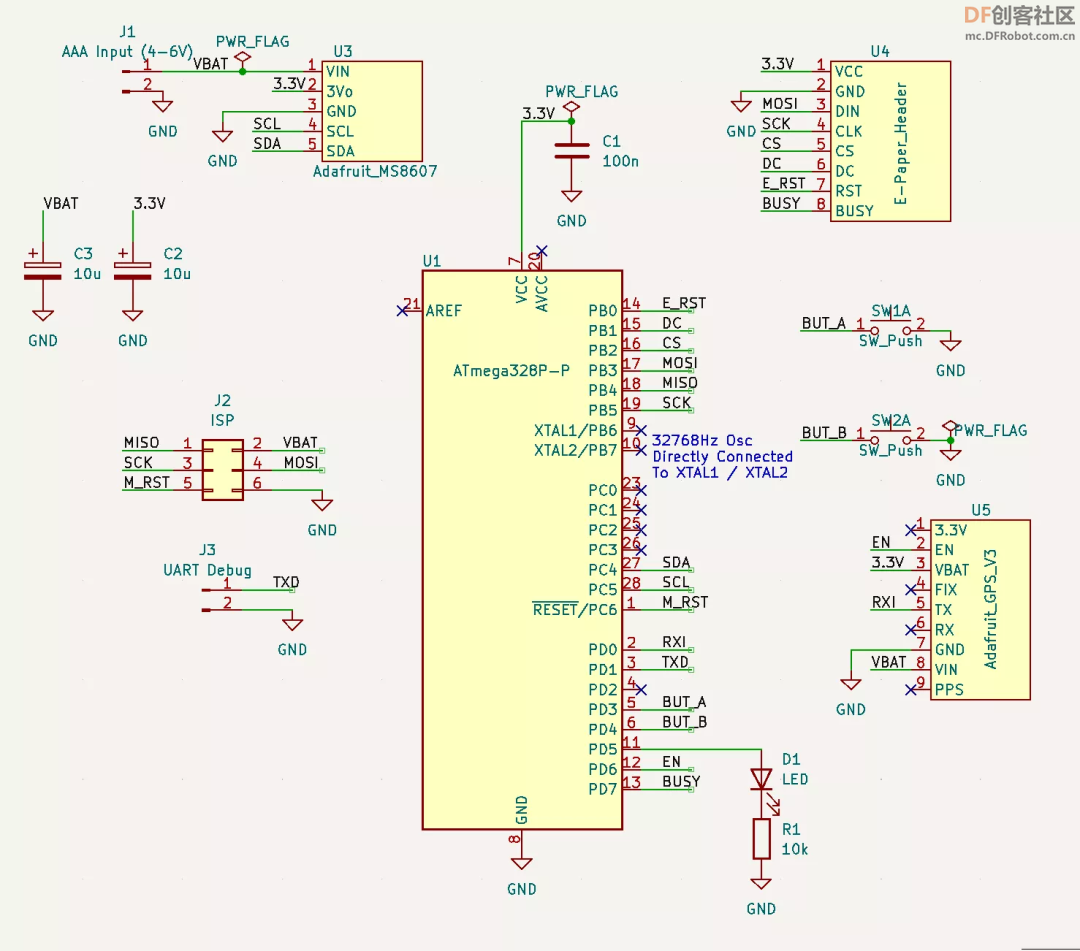Click the 'XTAL2/PB7' pin name
This screenshot has width=1080, height=951.
pyautogui.click(x=575, y=450)
